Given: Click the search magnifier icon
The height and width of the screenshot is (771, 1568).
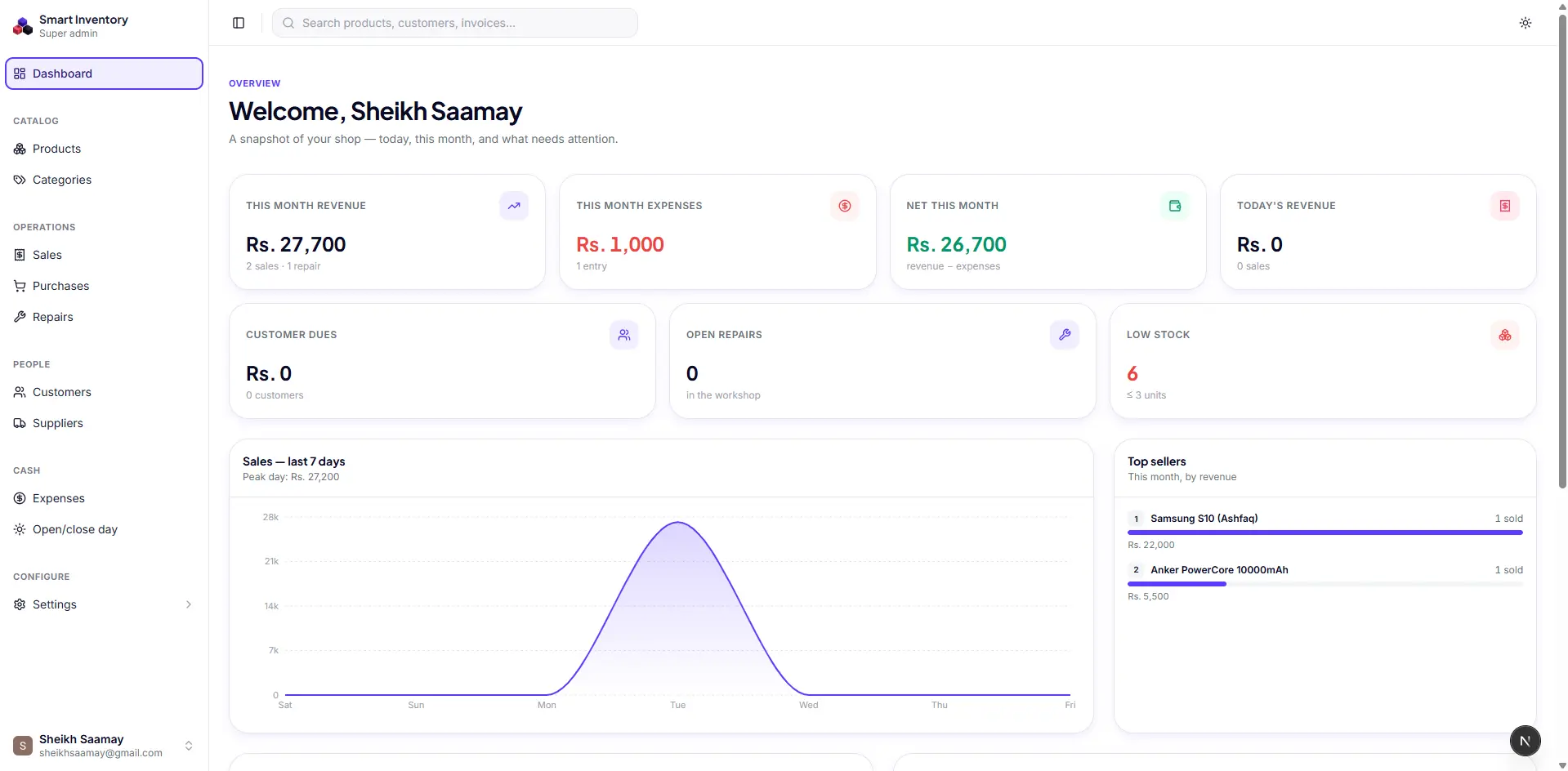Looking at the screenshot, I should pos(288,23).
